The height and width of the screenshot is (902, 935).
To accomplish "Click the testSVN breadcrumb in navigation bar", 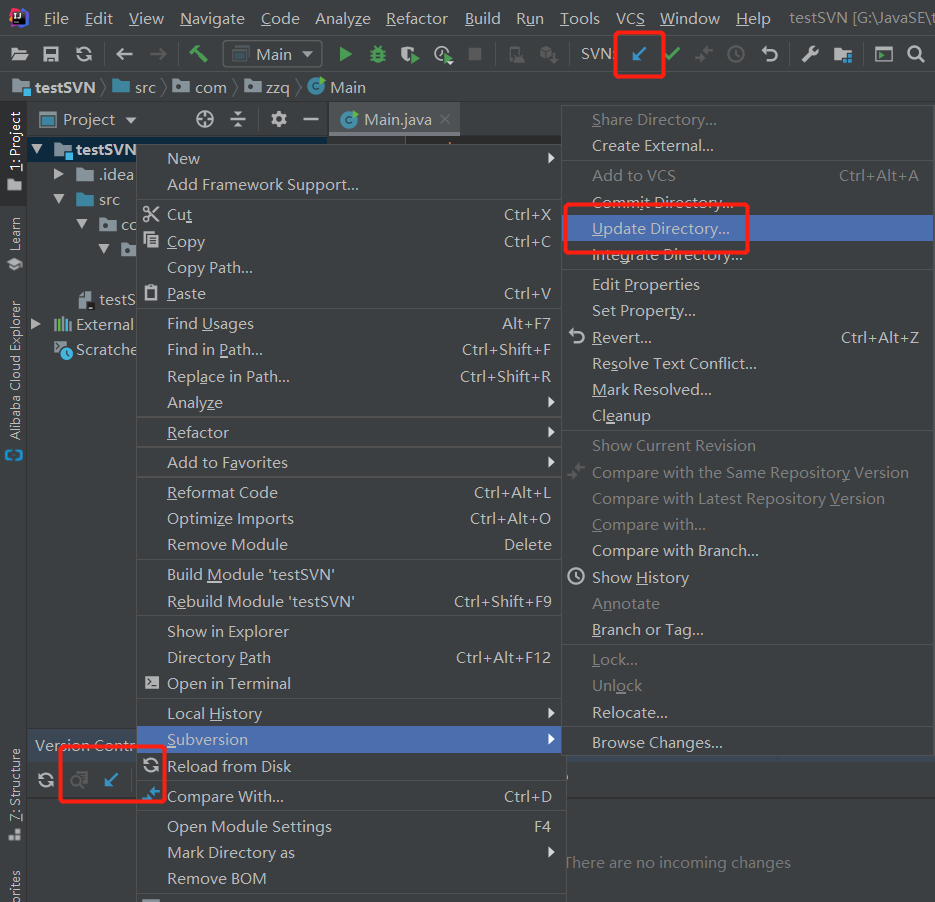I will coord(54,88).
